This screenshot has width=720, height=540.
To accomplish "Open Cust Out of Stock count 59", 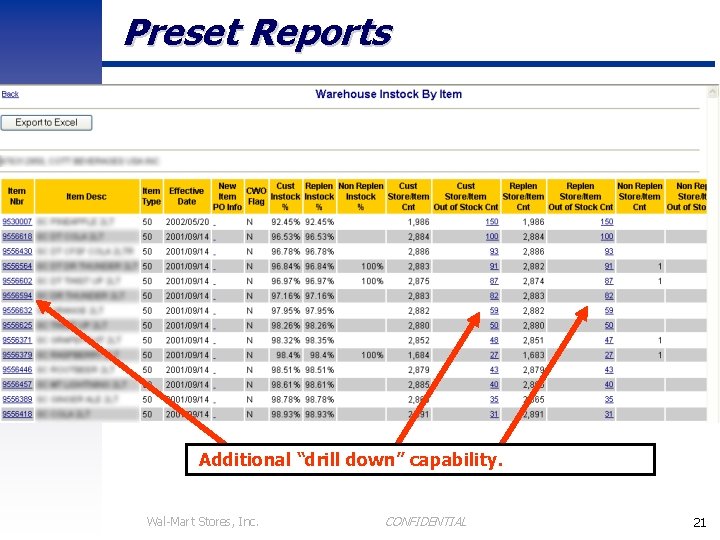I will [x=494, y=311].
